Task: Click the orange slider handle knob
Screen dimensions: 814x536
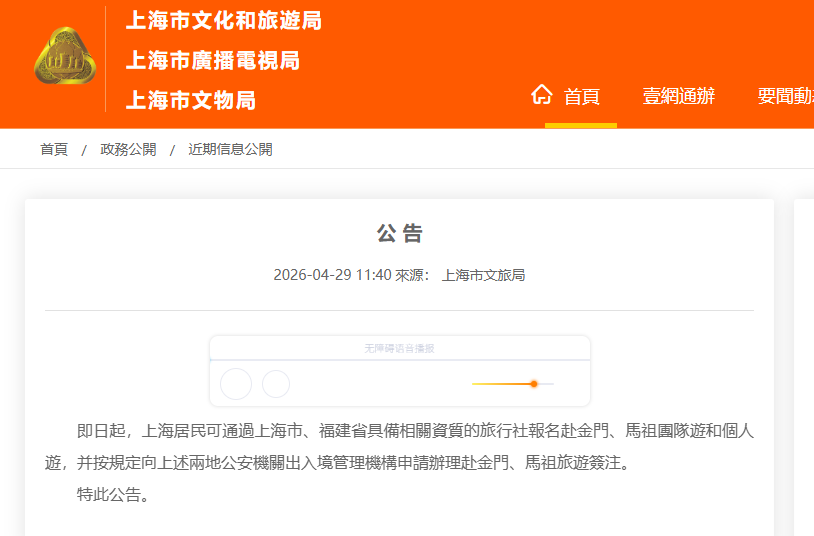Action: [534, 384]
